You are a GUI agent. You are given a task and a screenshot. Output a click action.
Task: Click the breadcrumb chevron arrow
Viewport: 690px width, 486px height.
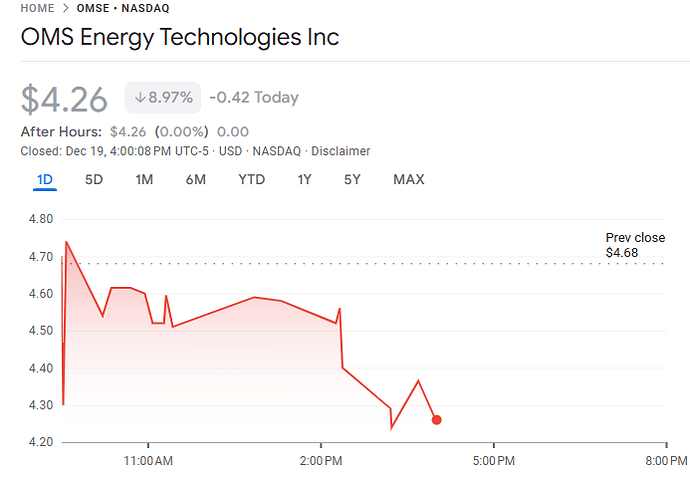(65, 8)
